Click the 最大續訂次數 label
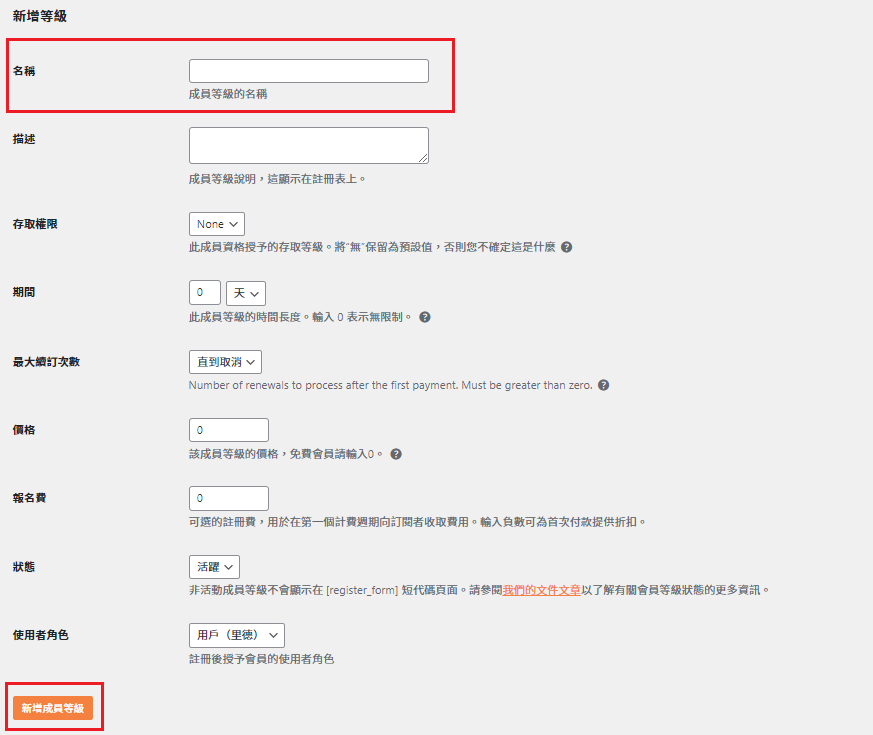This screenshot has width=873, height=735. click(x=46, y=361)
